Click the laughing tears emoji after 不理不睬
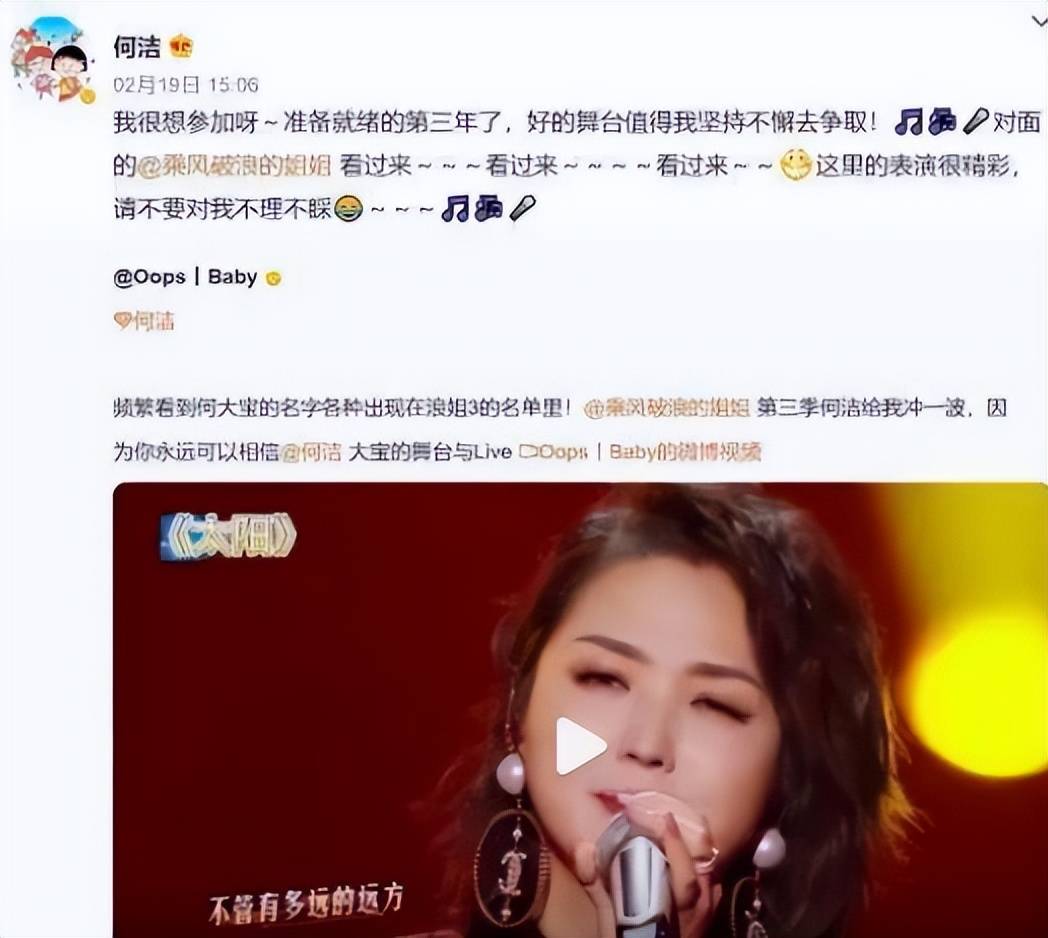 348,209
